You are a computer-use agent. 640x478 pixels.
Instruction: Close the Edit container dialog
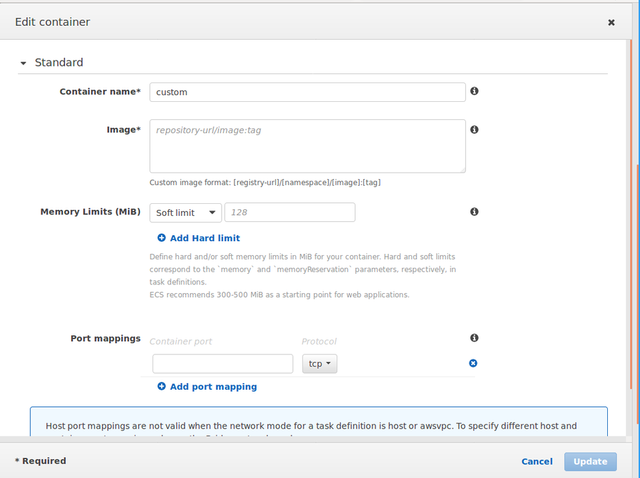coord(611,22)
